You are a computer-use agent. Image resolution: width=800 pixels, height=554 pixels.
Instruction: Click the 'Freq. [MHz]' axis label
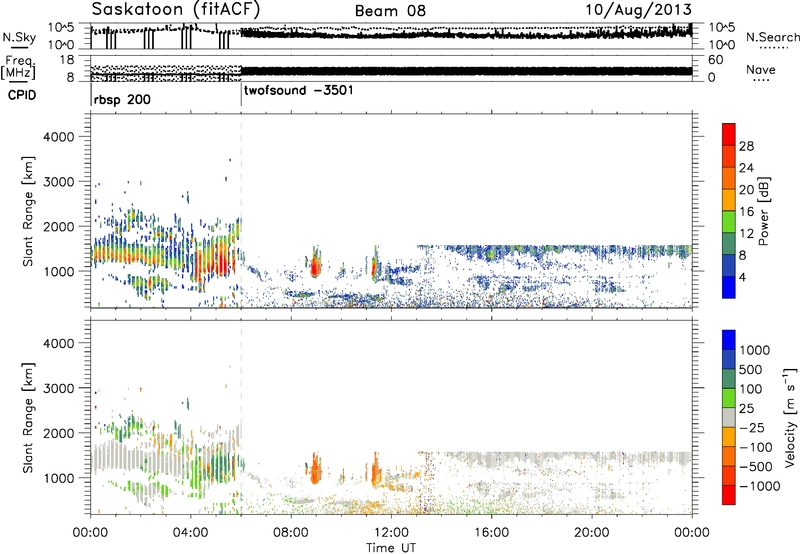[x=18, y=68]
